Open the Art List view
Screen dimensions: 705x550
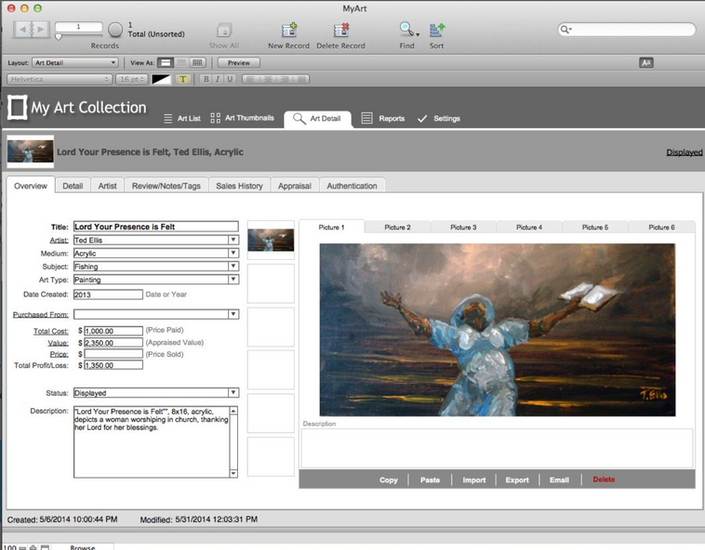click(182, 118)
